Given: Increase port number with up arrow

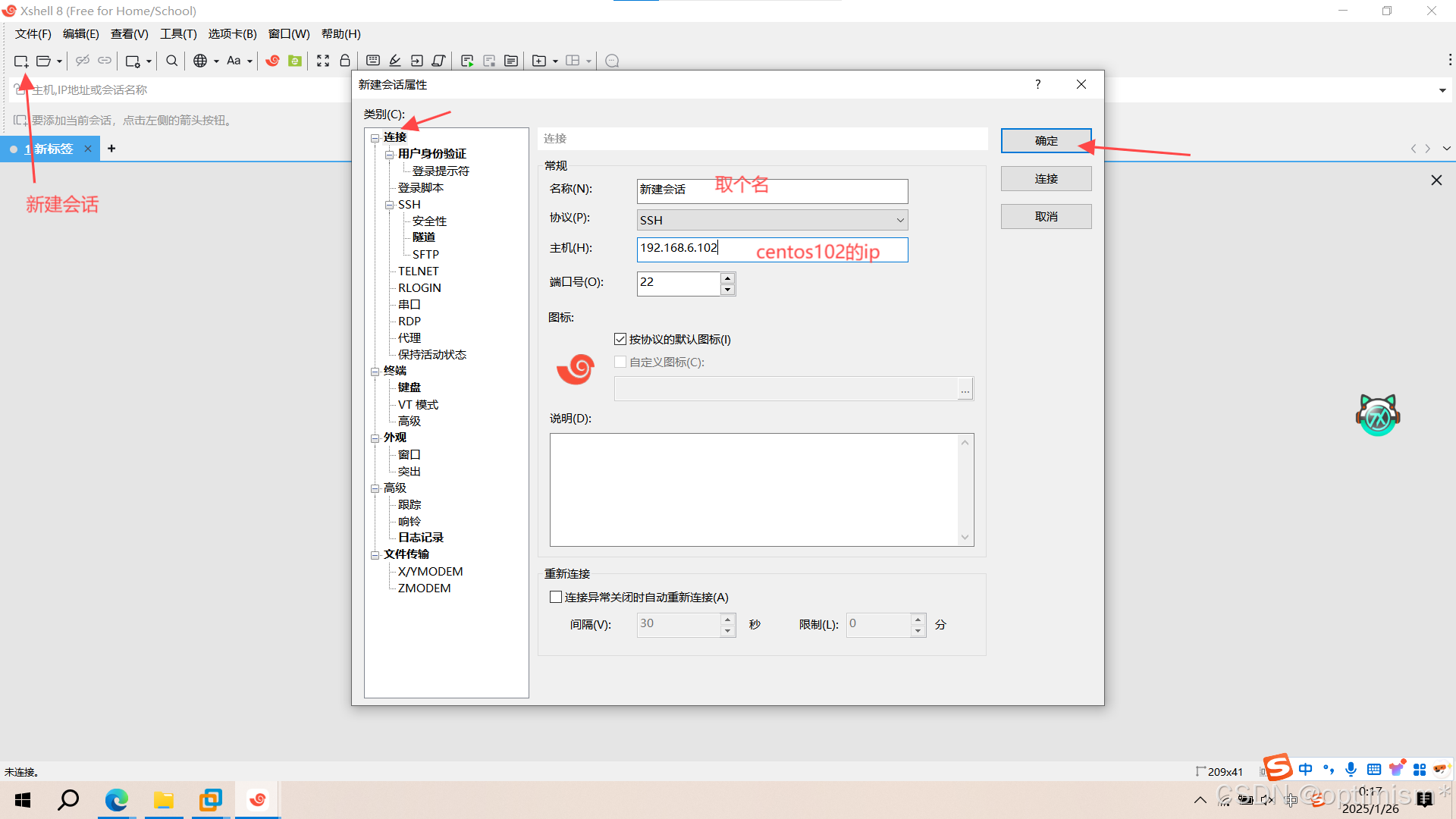Looking at the screenshot, I should pyautogui.click(x=727, y=278).
